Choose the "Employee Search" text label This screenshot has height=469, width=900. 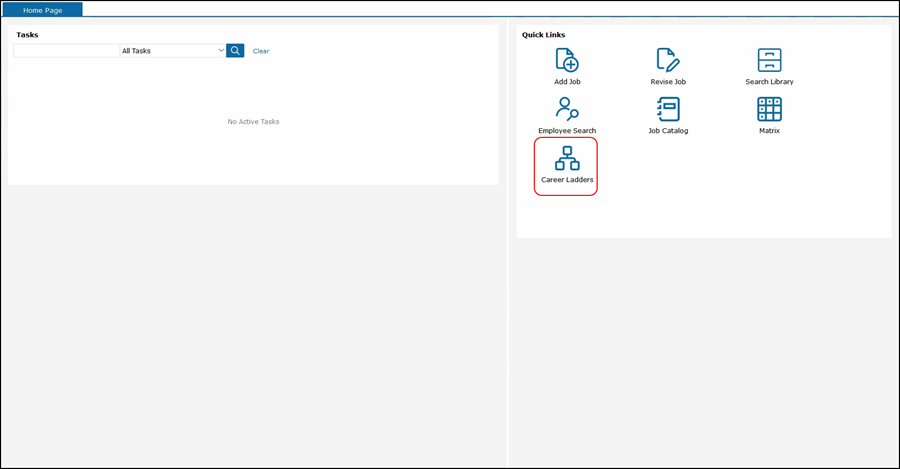567,131
